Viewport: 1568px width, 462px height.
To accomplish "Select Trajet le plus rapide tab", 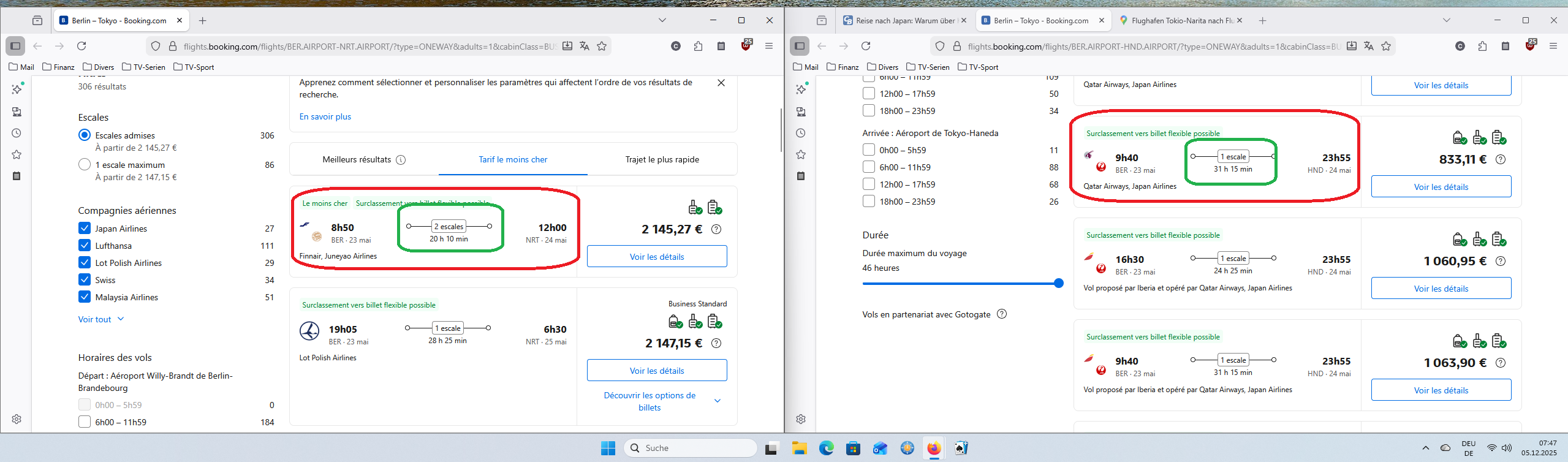I will [662, 160].
